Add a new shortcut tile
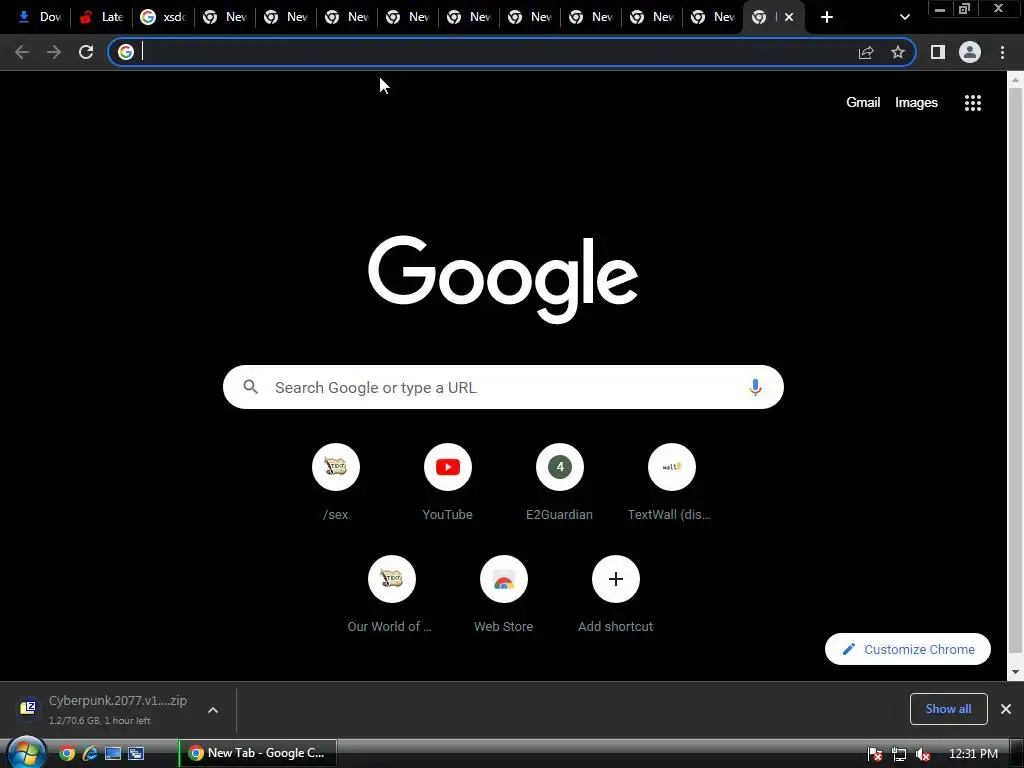This screenshot has height=768, width=1024. click(615, 594)
